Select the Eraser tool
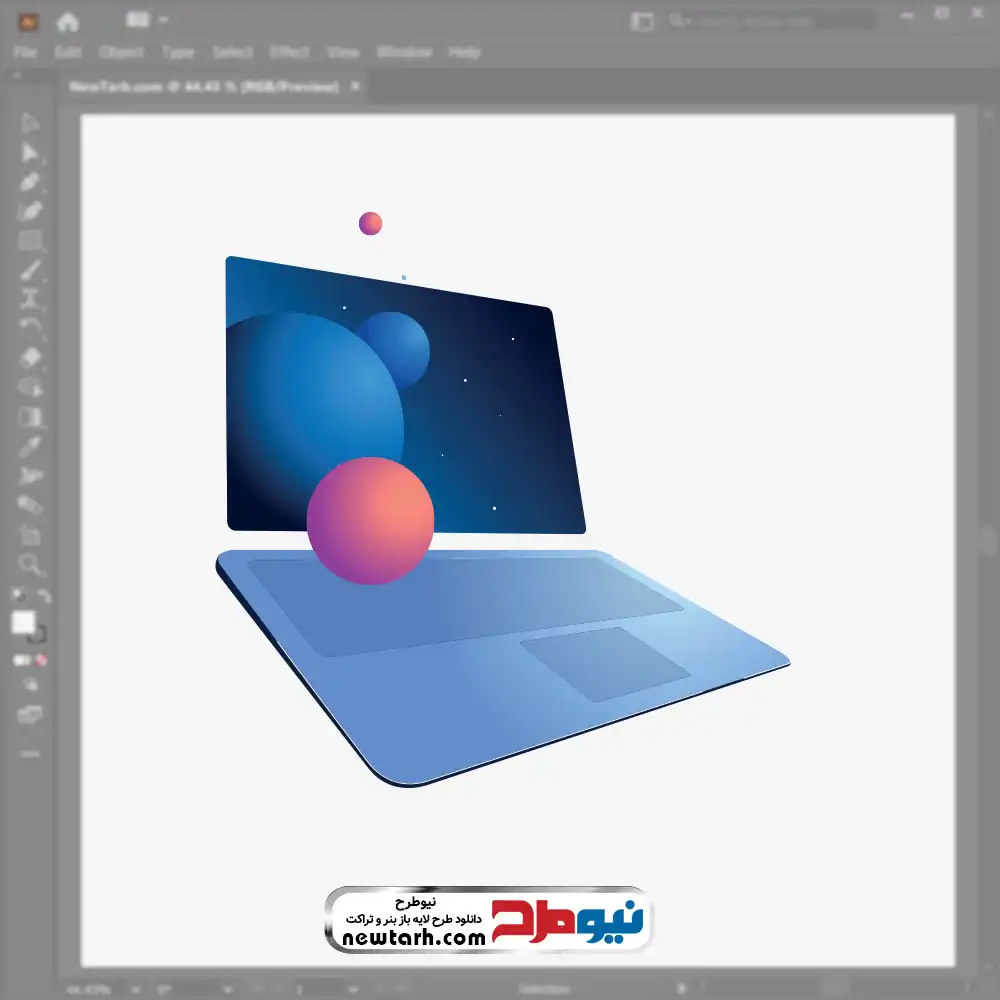Image resolution: width=1000 pixels, height=1000 pixels. point(30,357)
